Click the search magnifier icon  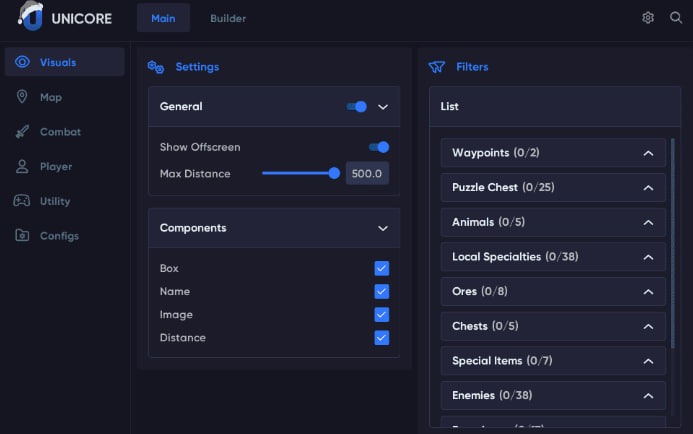tap(676, 18)
